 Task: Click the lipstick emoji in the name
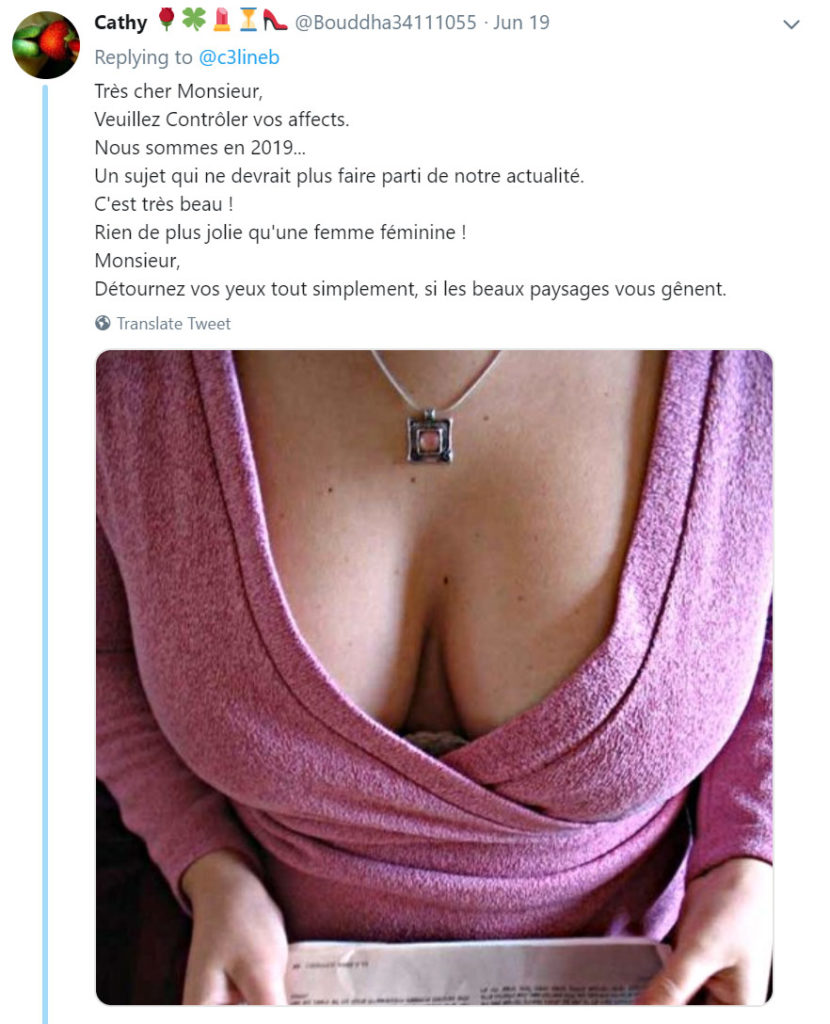(222, 20)
